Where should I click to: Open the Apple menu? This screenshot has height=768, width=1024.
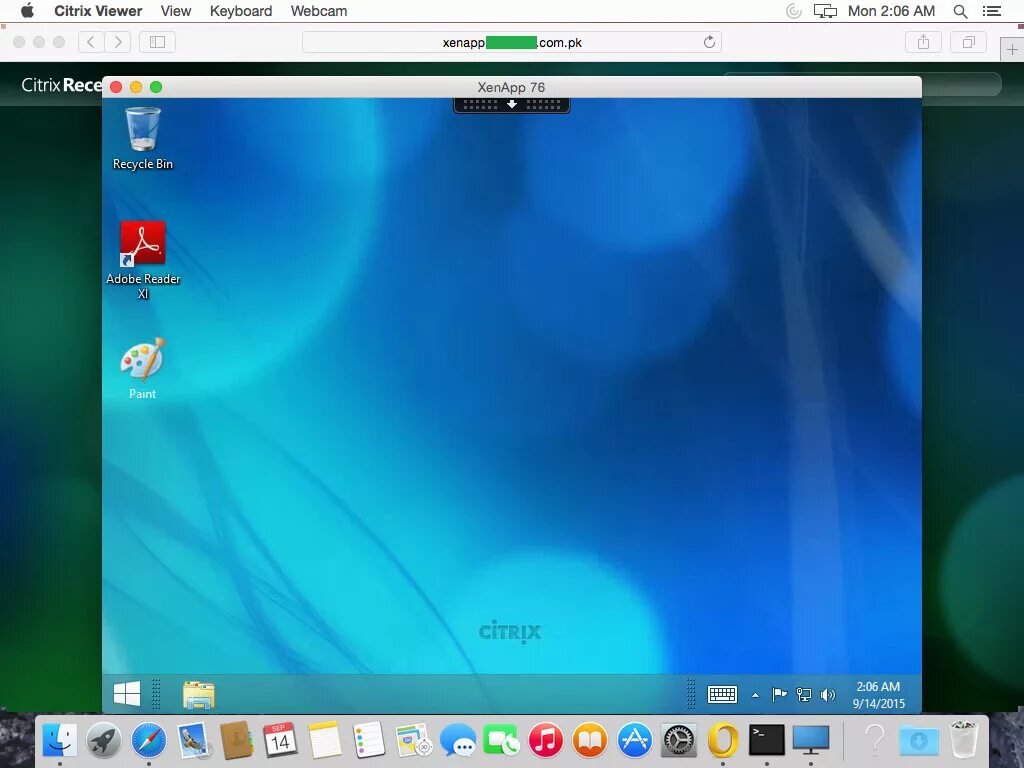tap(27, 11)
